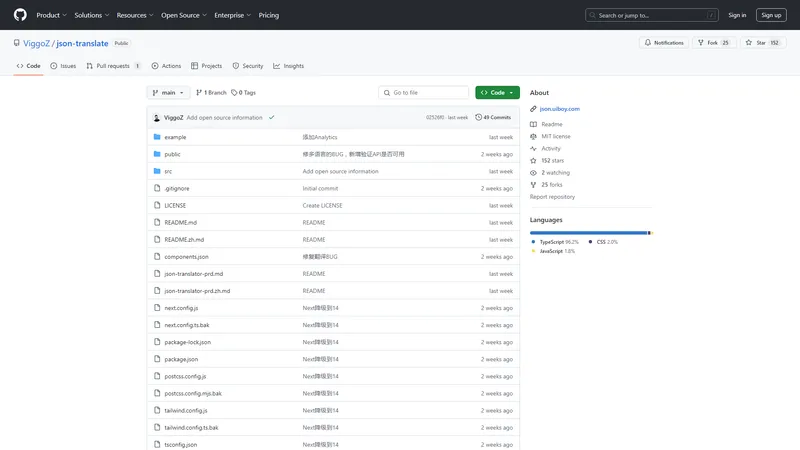Open the GitHub logo home icon
800x450 pixels.
pyautogui.click(x=20, y=15)
